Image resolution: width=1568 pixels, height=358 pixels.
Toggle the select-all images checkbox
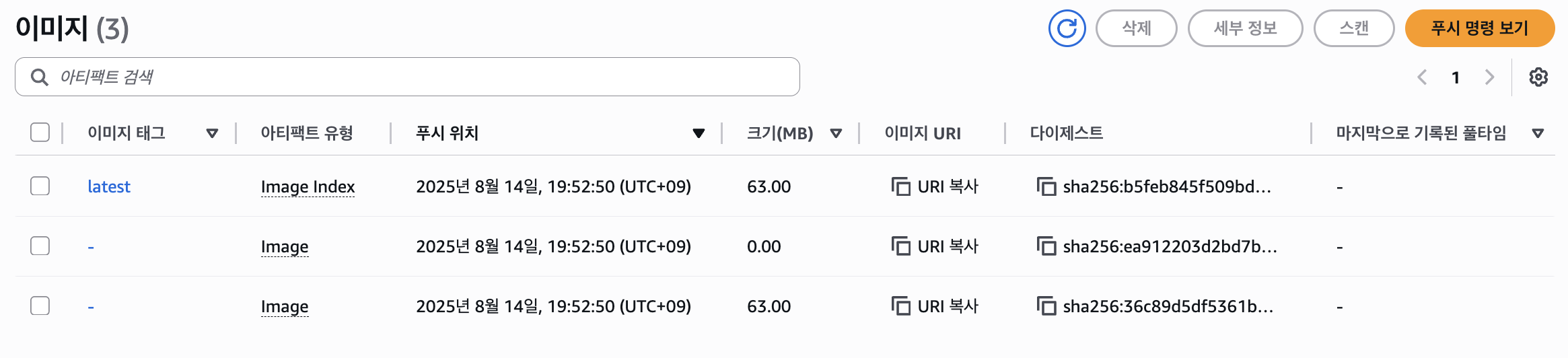coord(40,133)
